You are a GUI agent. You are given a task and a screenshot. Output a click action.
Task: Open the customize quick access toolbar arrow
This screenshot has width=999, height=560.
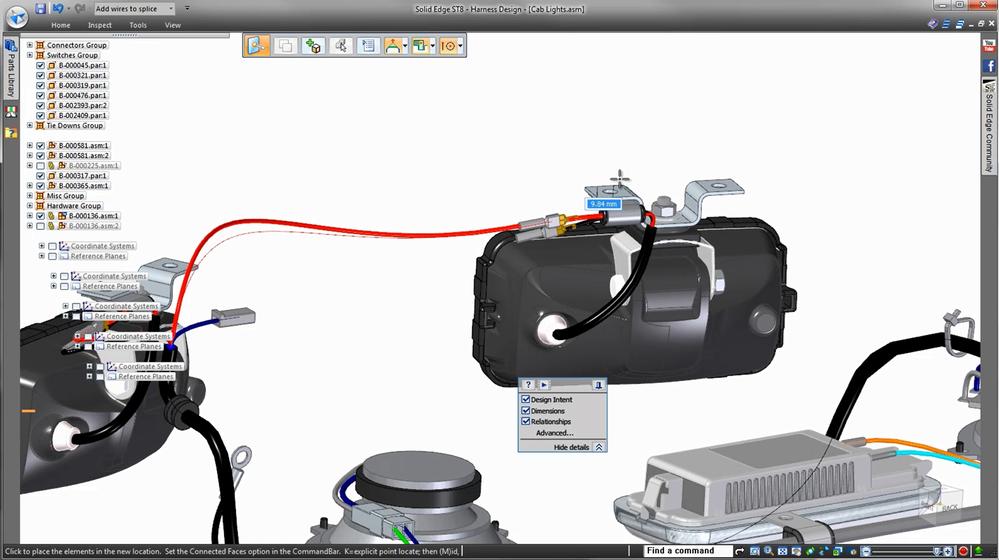point(187,9)
